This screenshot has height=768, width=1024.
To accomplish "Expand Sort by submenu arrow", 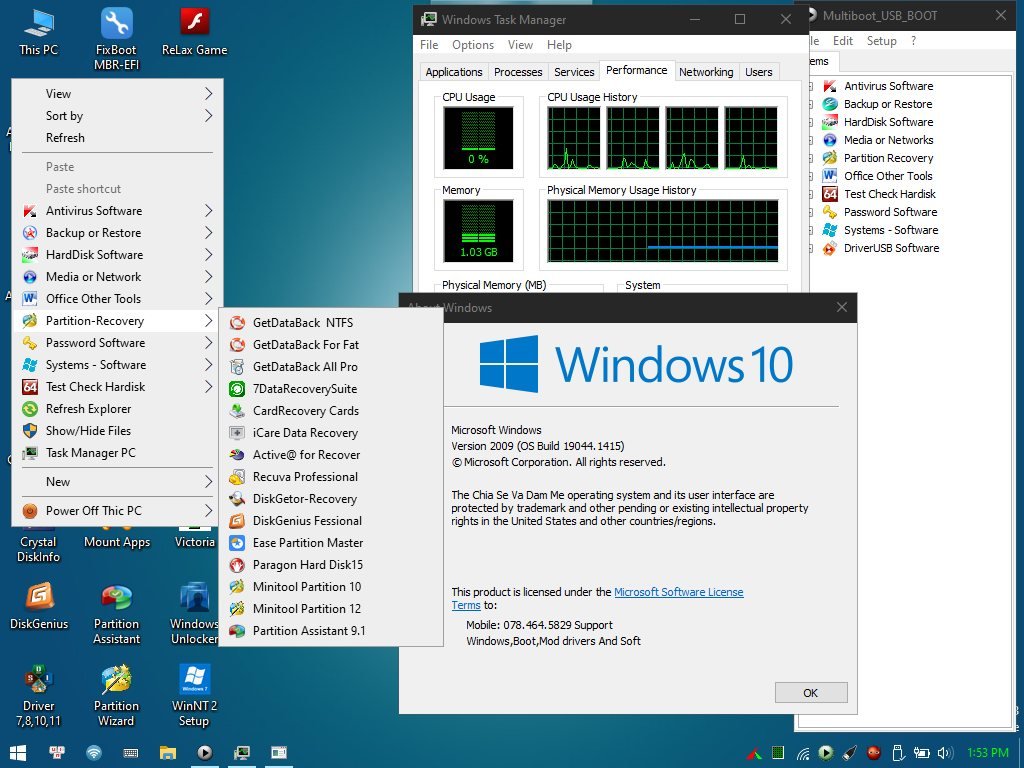I will [x=208, y=116].
